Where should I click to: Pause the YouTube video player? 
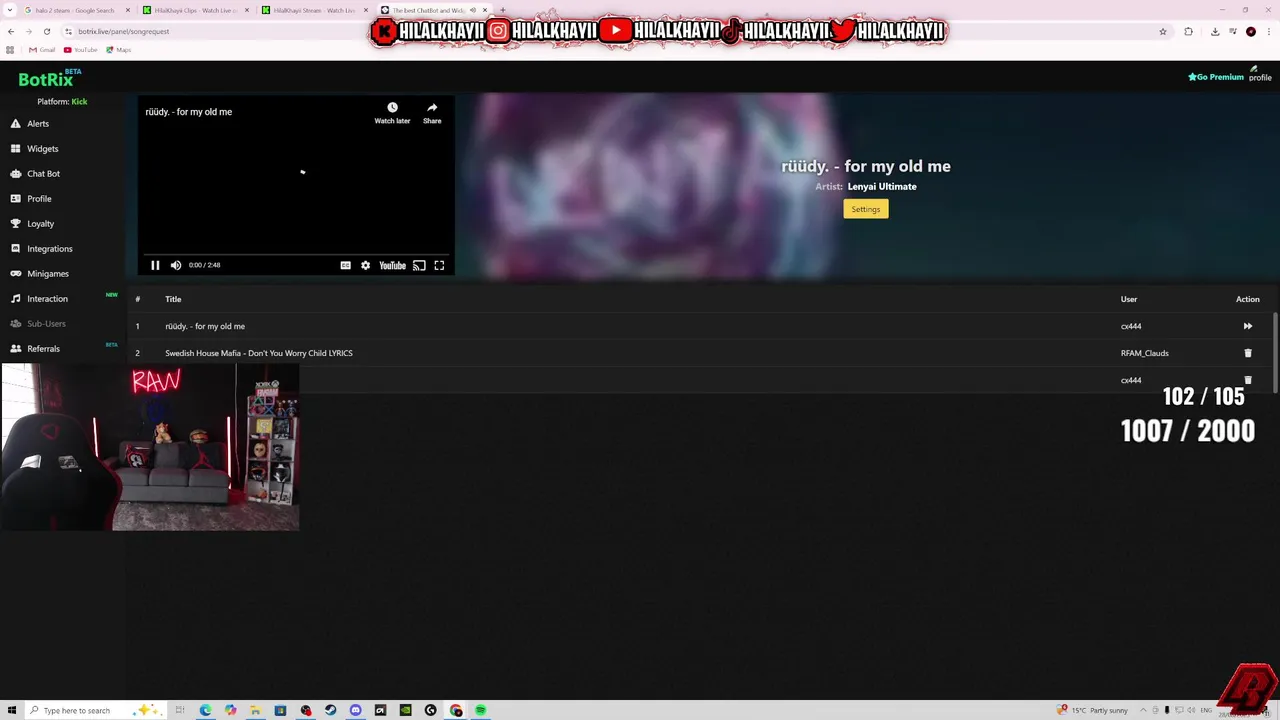(155, 265)
